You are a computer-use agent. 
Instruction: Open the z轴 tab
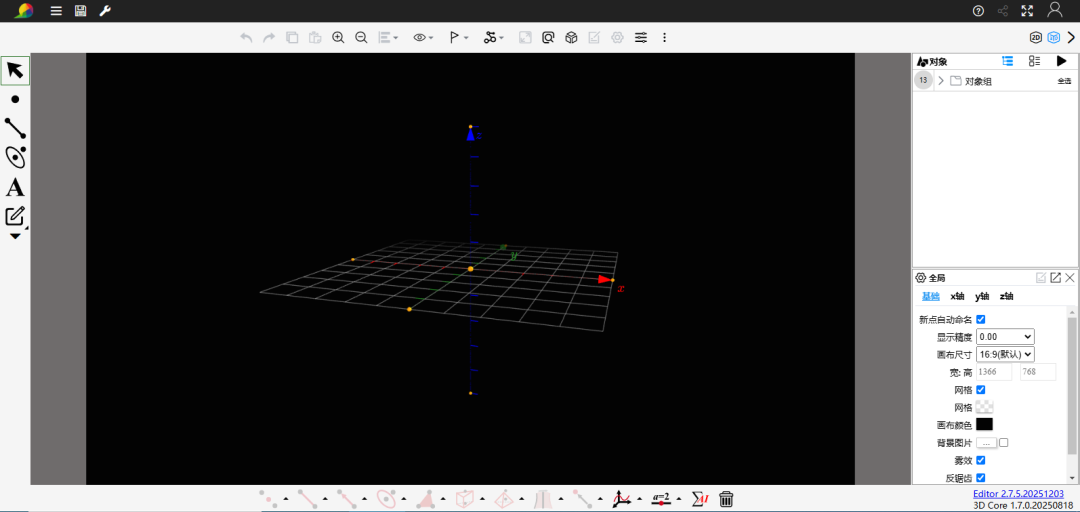pyautogui.click(x=1006, y=296)
